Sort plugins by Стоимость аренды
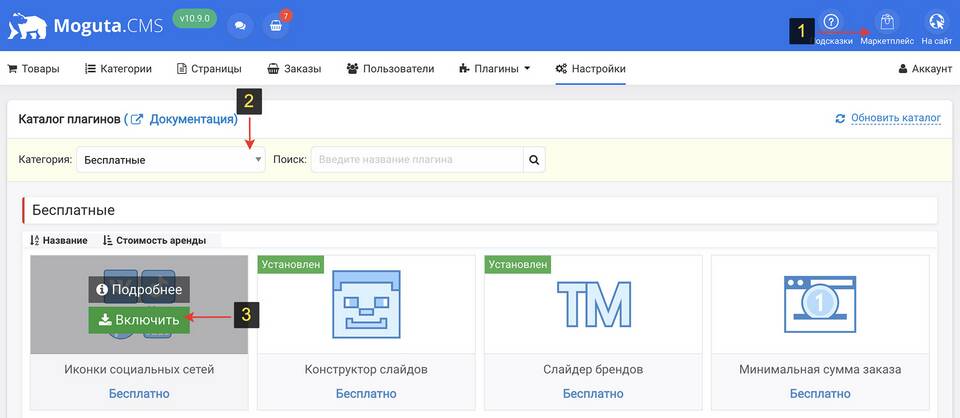 tap(154, 240)
